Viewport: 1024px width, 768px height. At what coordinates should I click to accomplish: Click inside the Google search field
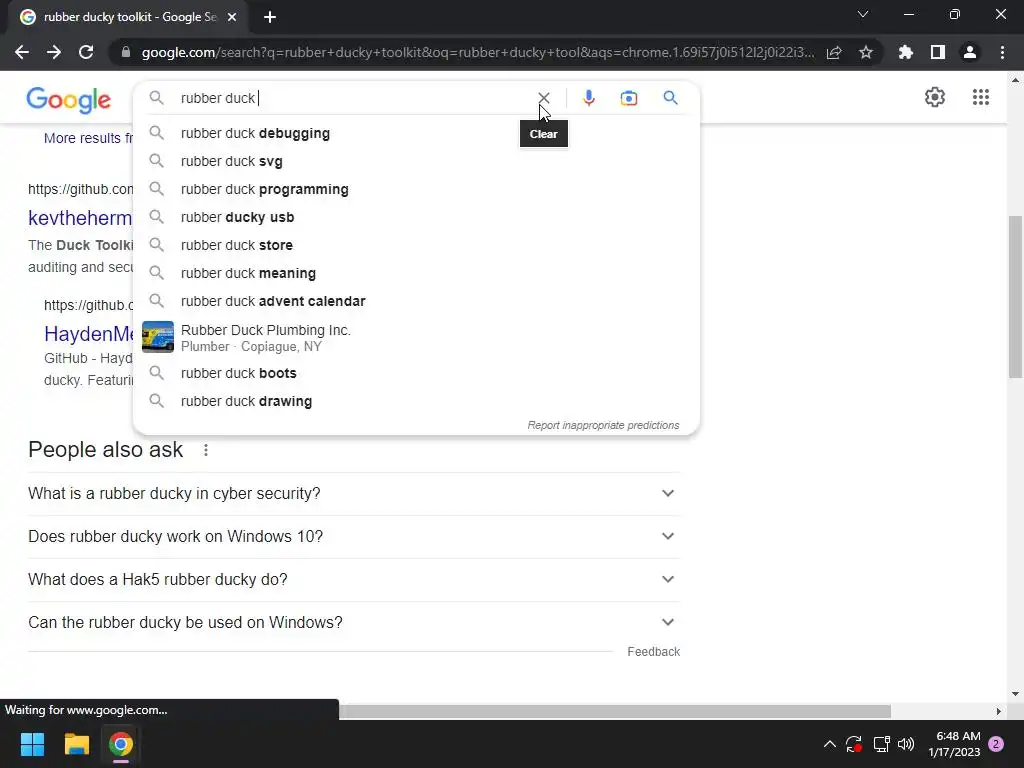(x=353, y=98)
